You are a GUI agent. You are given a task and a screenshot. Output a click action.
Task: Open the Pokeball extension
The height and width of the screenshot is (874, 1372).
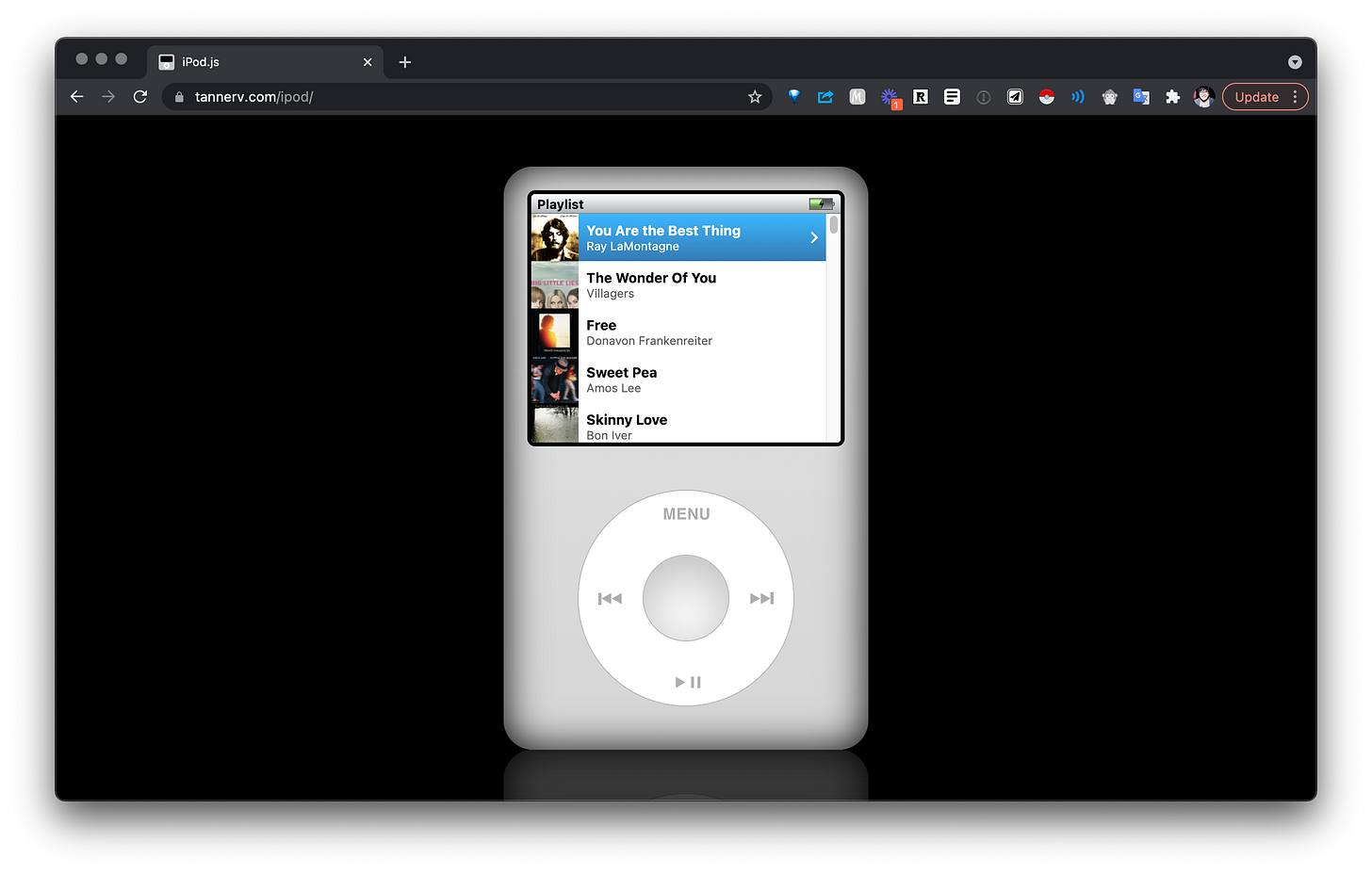click(x=1047, y=96)
